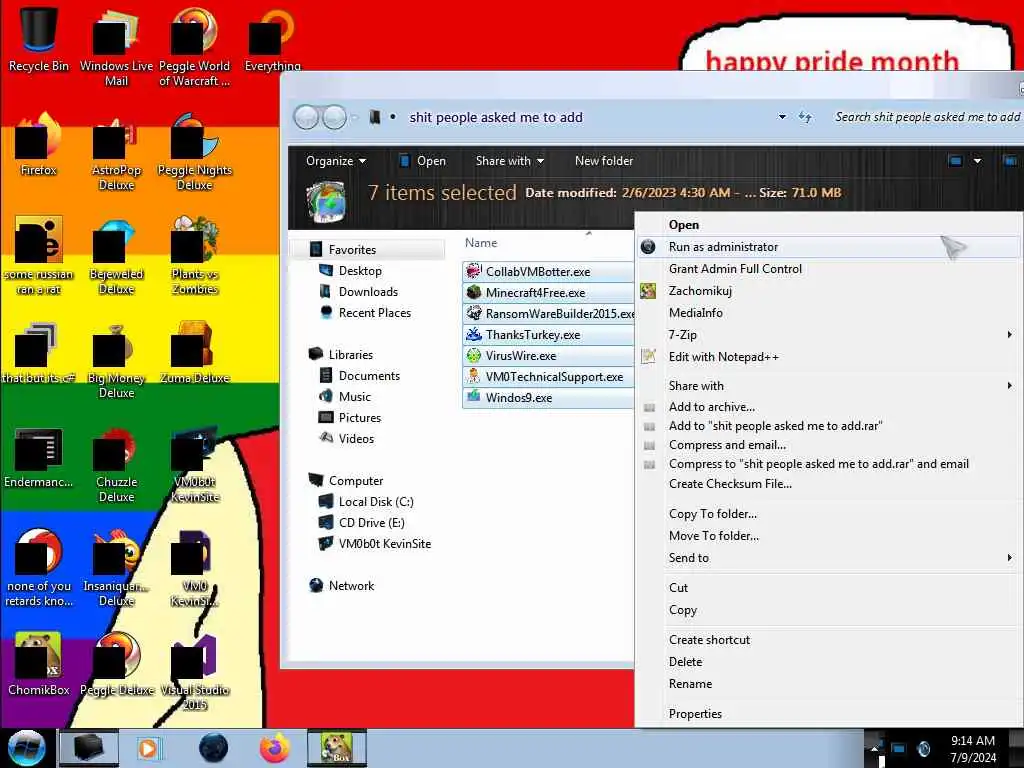
Task: Click the Explorer Forward arrow button
Action: click(334, 118)
